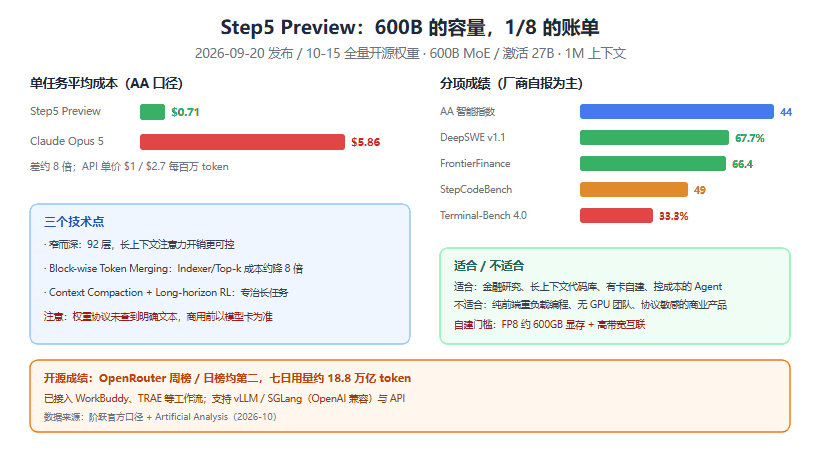Screen dimensions: 820x470
Task: Click the orange heading starting '开源成绩：OpenRouter 周榜'
Action: 227,378
